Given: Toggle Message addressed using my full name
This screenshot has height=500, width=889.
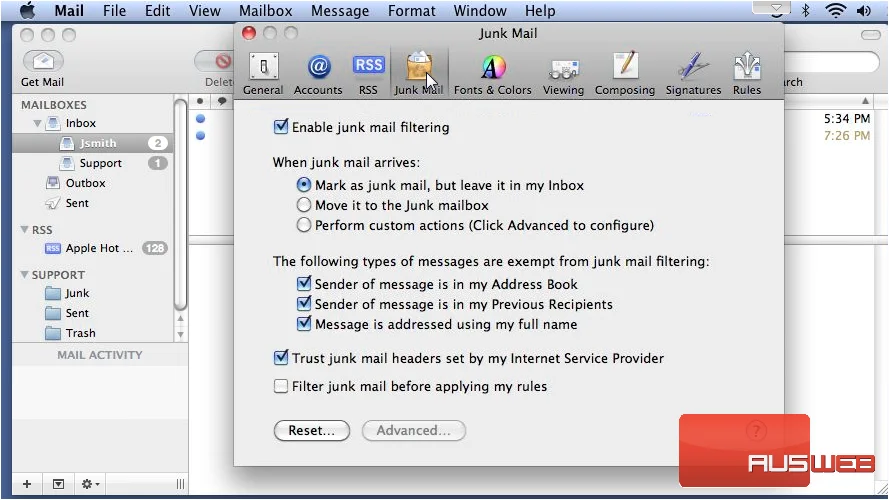Looking at the screenshot, I should [304, 323].
